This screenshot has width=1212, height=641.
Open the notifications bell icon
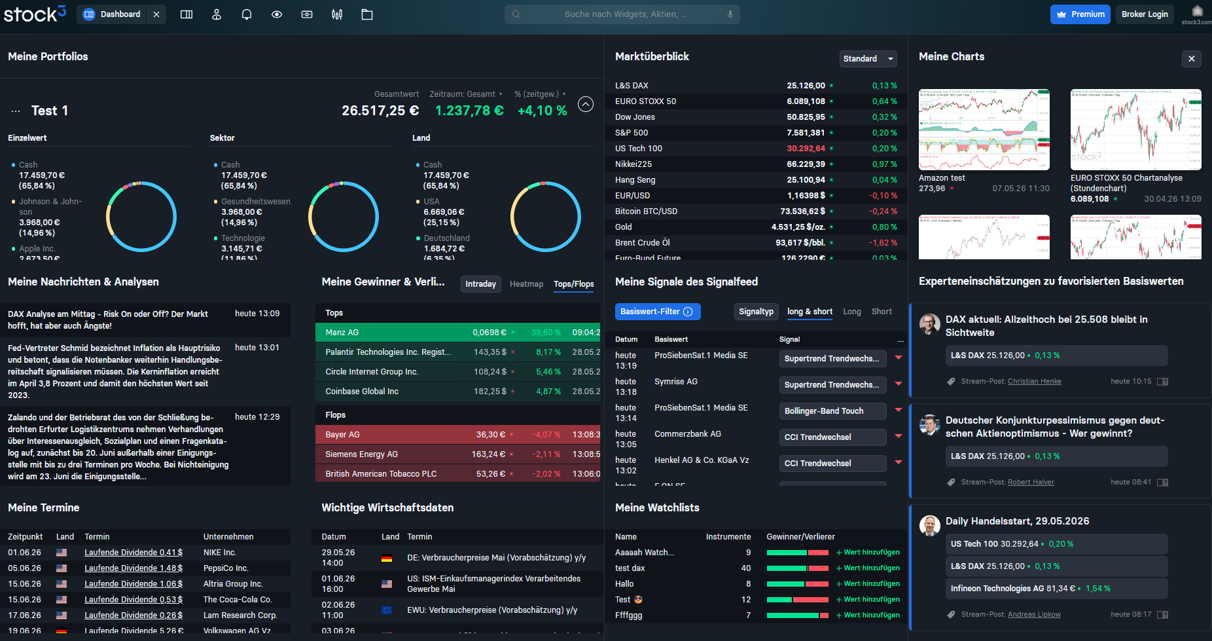tap(246, 15)
